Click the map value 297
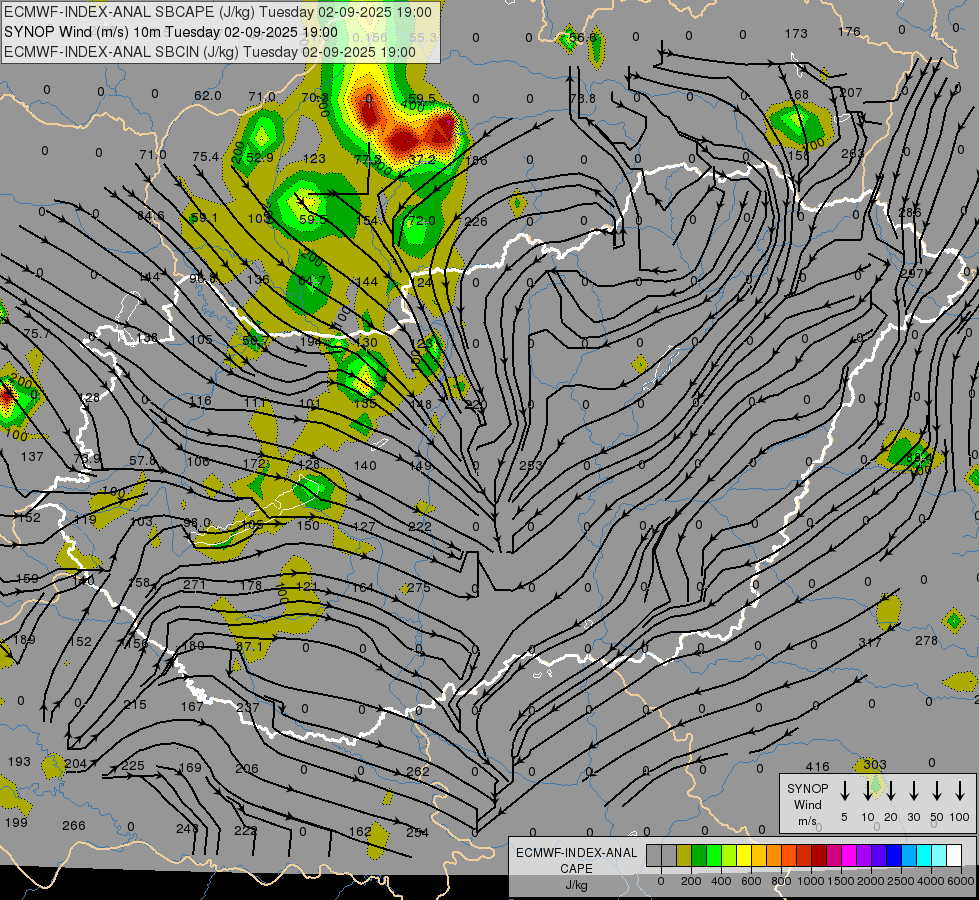Screen dimensions: 979x900 [x=912, y=274]
